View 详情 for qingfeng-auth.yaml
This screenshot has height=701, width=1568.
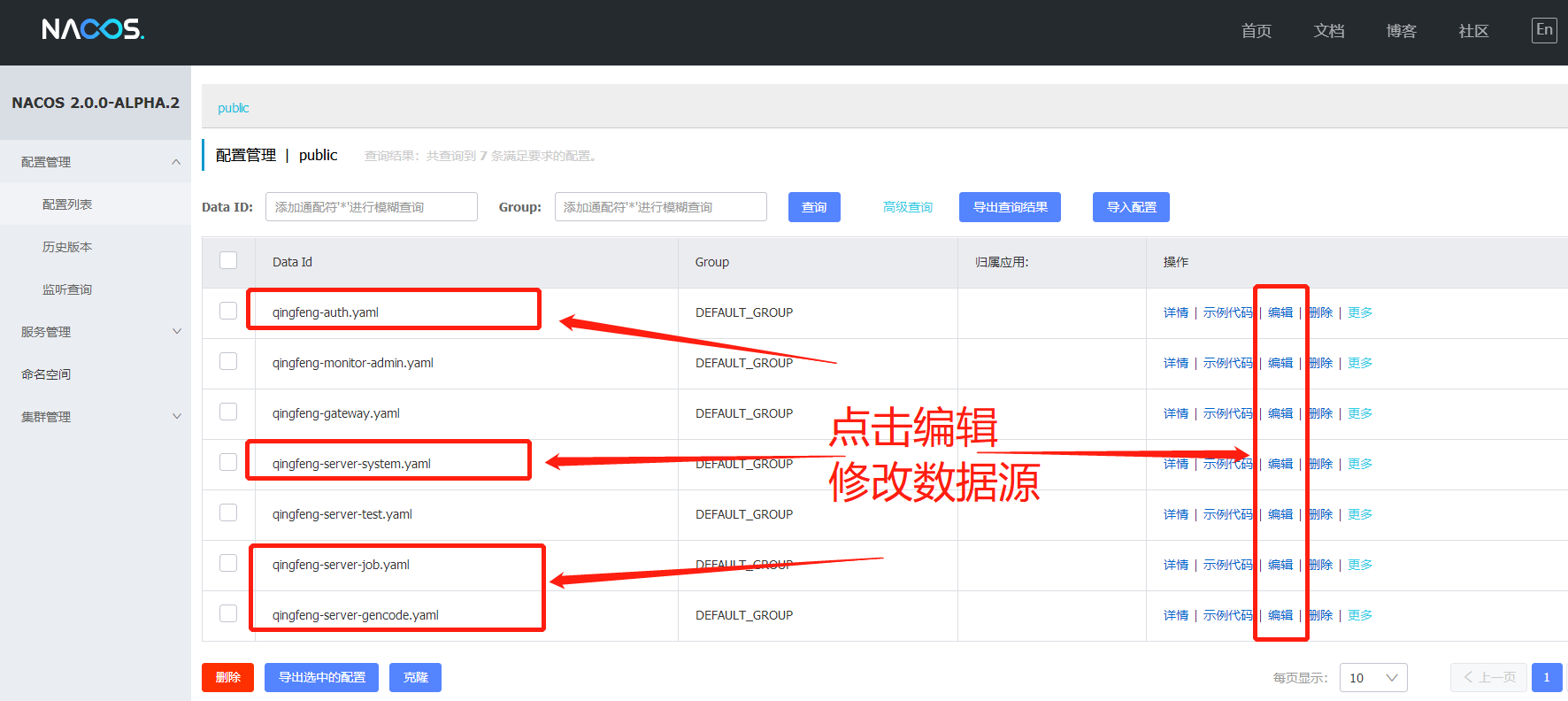(x=1176, y=312)
